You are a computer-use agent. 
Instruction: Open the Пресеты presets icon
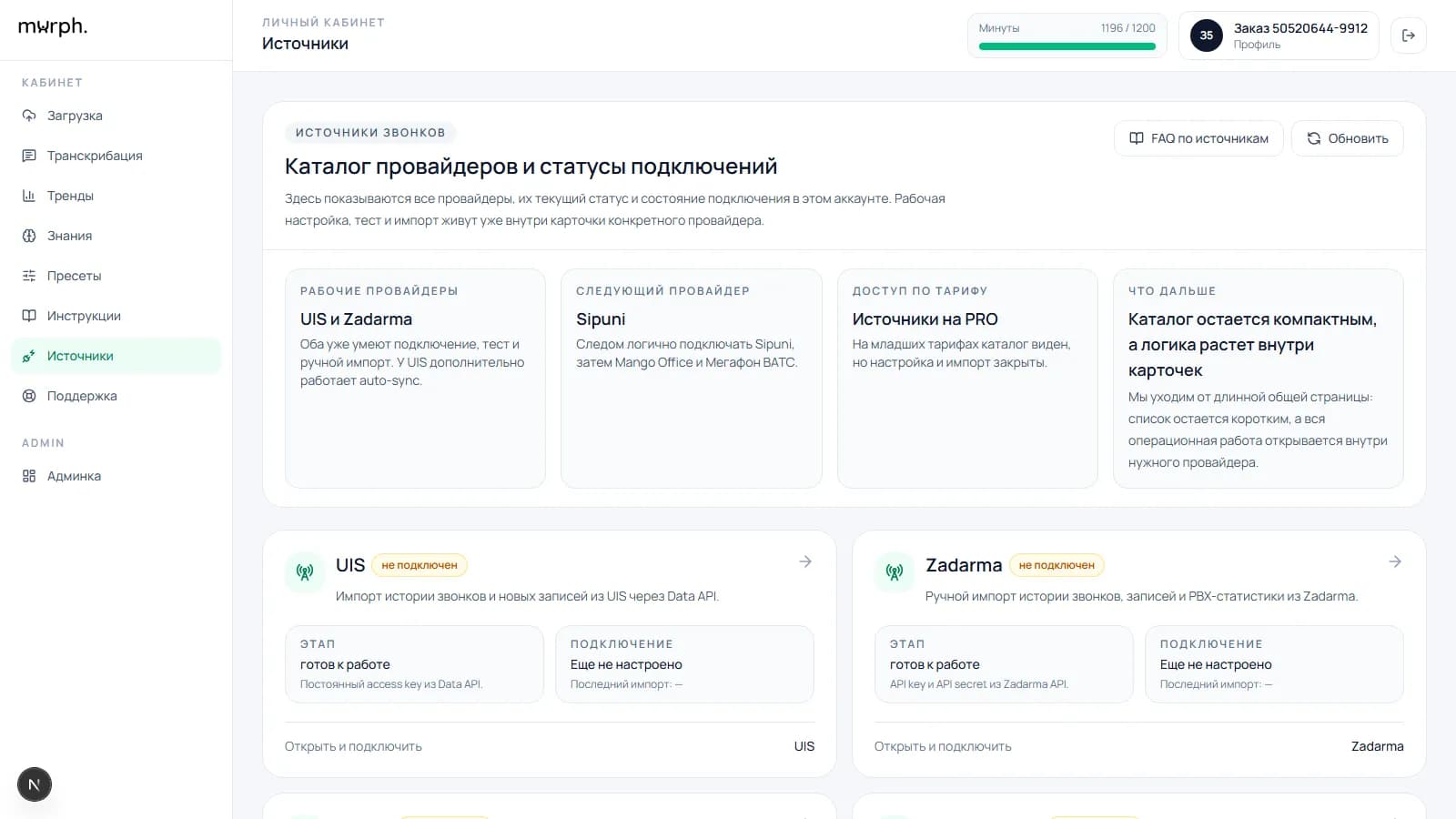pos(29,276)
